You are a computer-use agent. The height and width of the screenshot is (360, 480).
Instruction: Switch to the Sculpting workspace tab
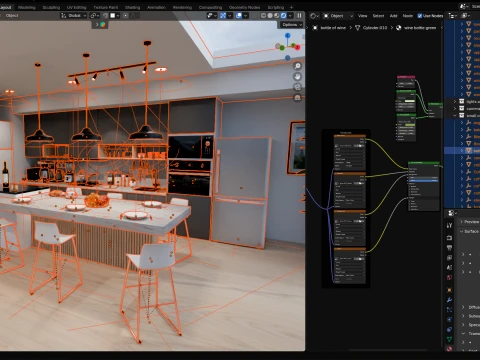[51, 7]
